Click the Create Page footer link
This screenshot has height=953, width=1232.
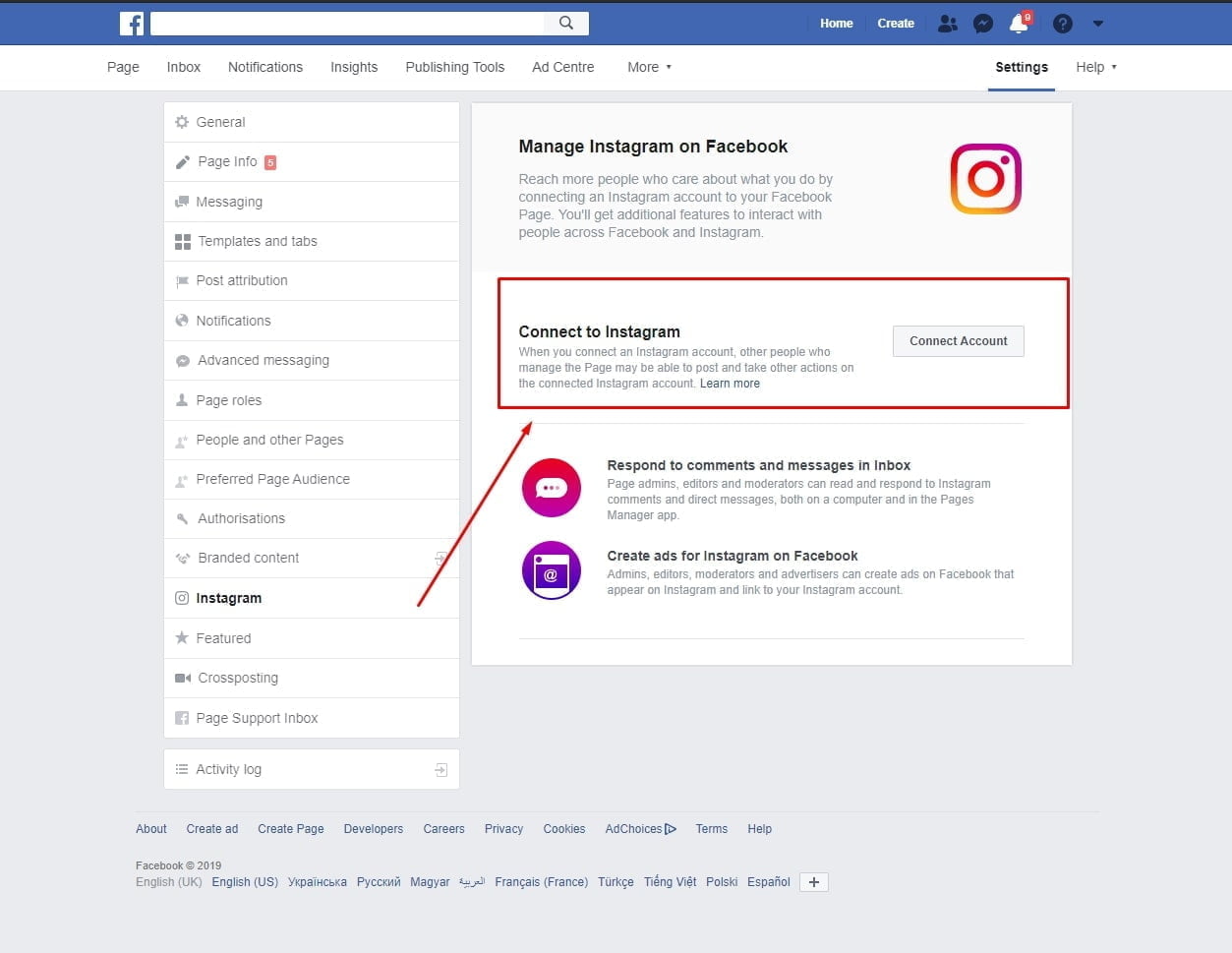tap(291, 829)
